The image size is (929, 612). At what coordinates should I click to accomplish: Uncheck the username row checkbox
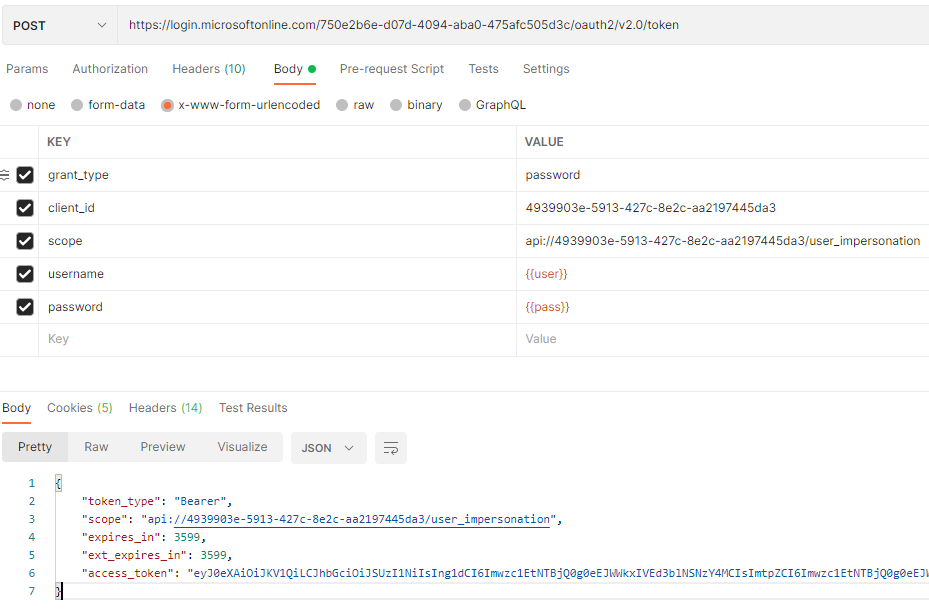[25, 274]
